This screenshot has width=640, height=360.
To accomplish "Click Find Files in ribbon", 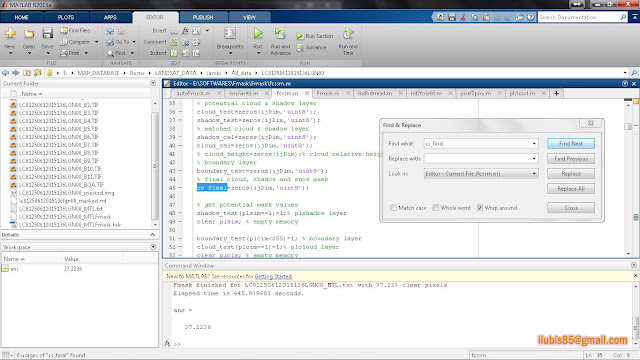I will coord(76,30).
